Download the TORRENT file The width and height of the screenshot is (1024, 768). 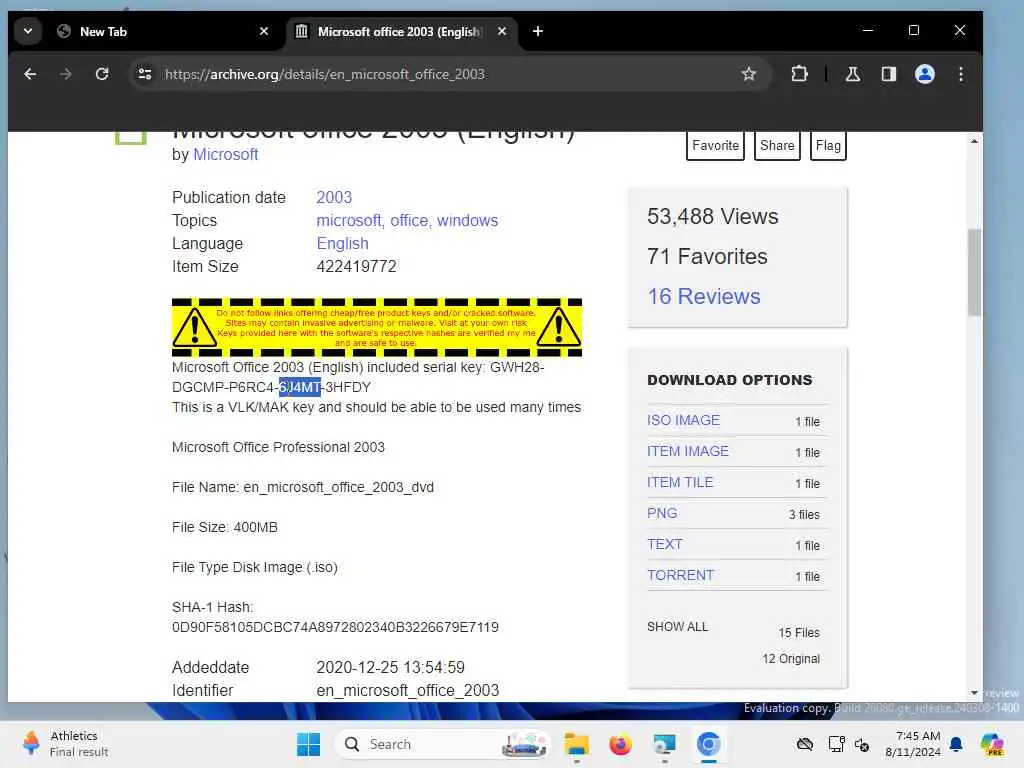coord(680,575)
